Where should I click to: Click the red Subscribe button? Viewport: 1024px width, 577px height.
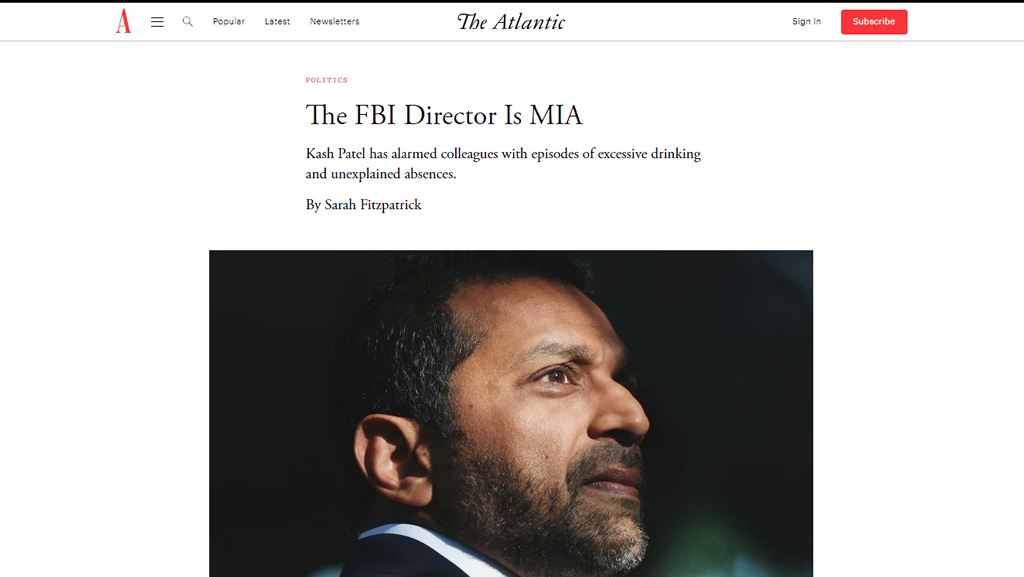(874, 22)
